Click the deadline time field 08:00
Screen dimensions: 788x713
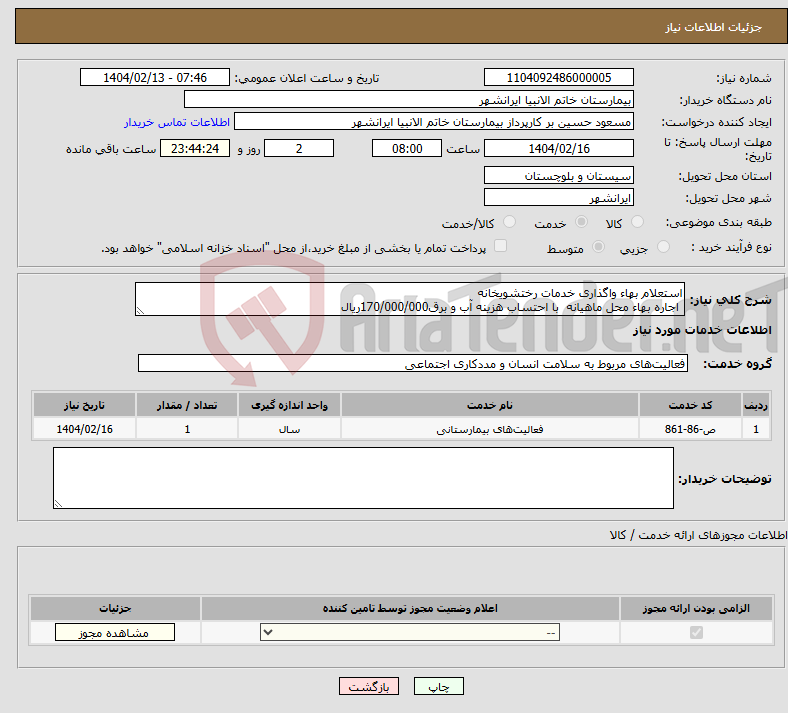click(x=407, y=148)
